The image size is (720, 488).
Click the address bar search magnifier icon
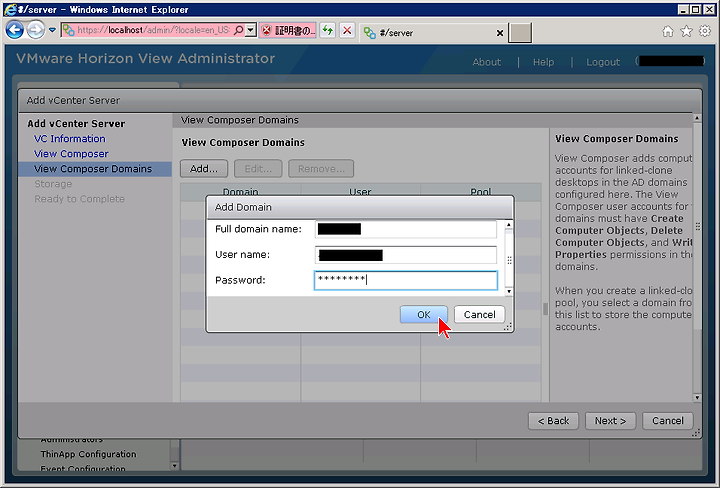(x=238, y=30)
